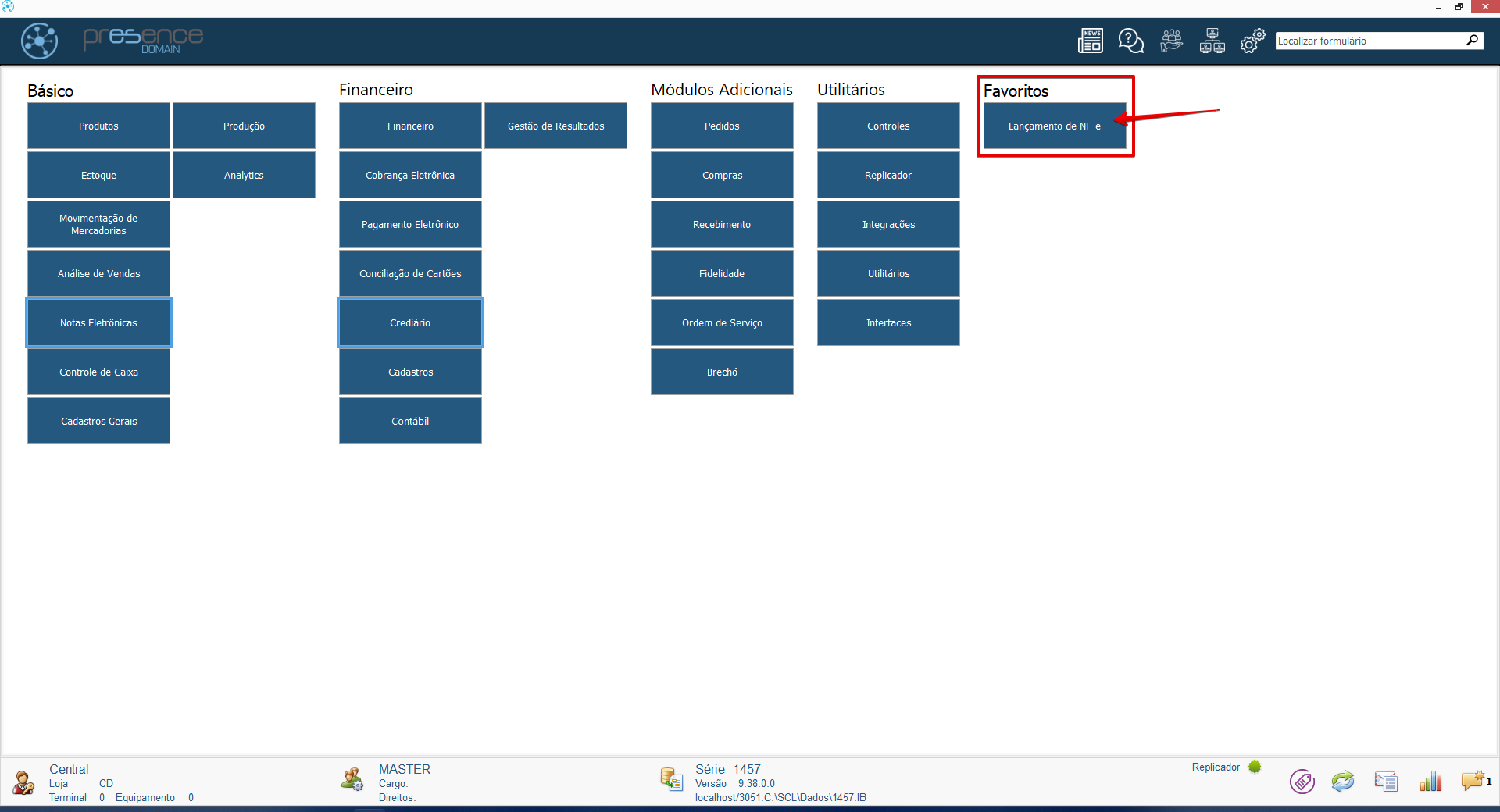Open Notas Eletrônicas tile
The image size is (1500, 812).
(98, 322)
